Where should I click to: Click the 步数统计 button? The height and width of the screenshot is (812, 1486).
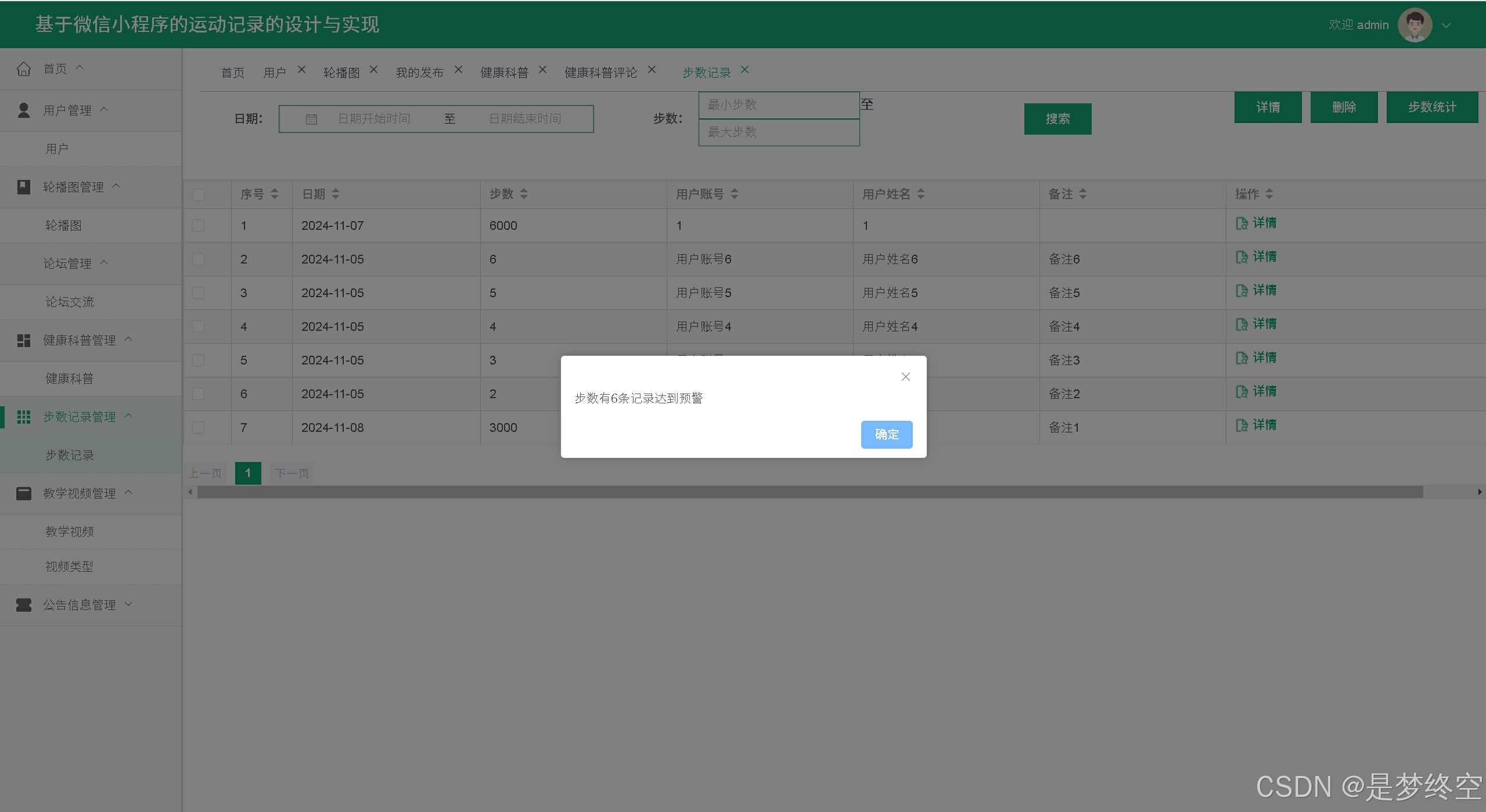point(1431,107)
